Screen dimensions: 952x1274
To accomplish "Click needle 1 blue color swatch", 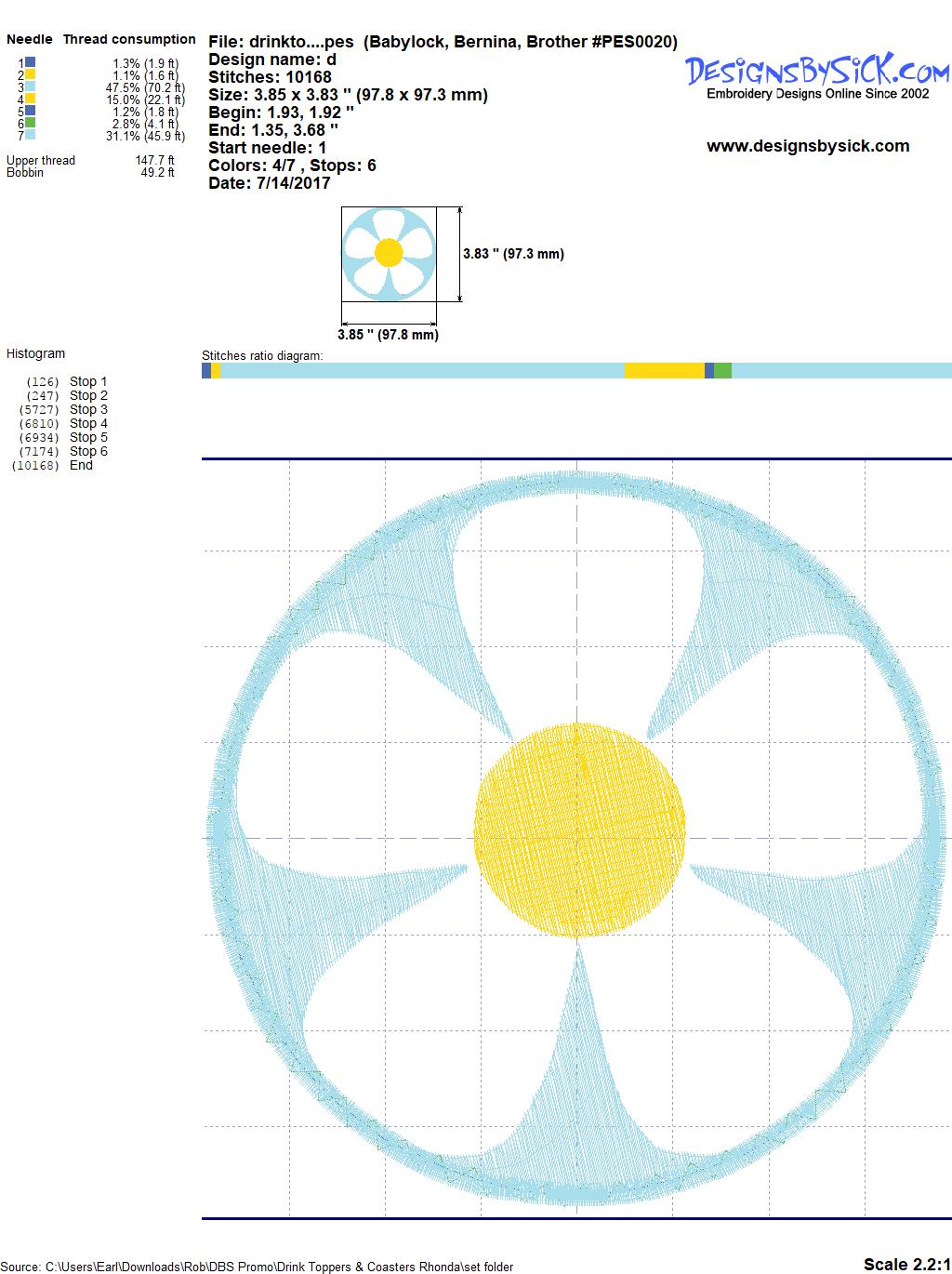I will (x=31, y=63).
